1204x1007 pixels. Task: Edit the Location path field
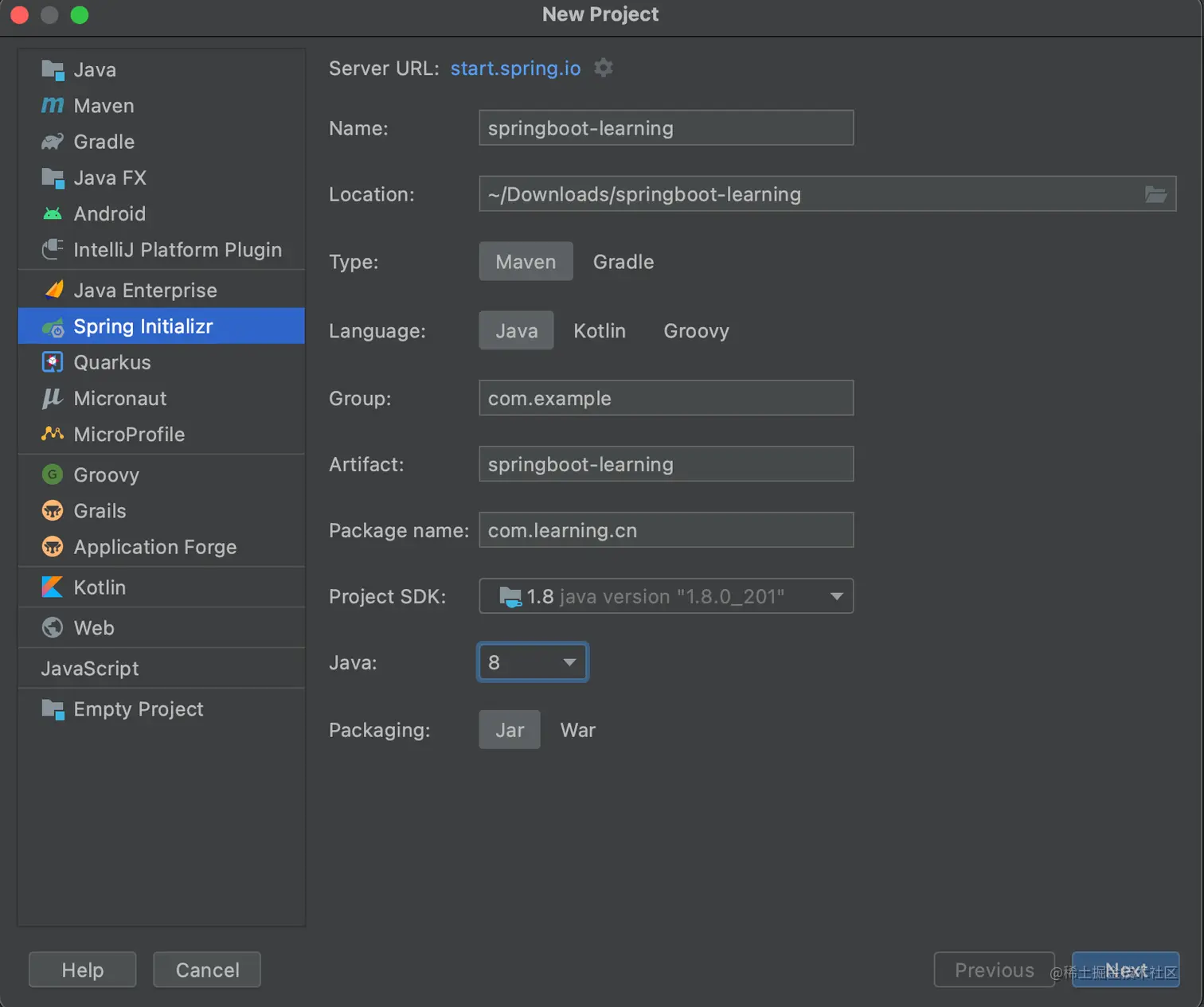tap(827, 194)
